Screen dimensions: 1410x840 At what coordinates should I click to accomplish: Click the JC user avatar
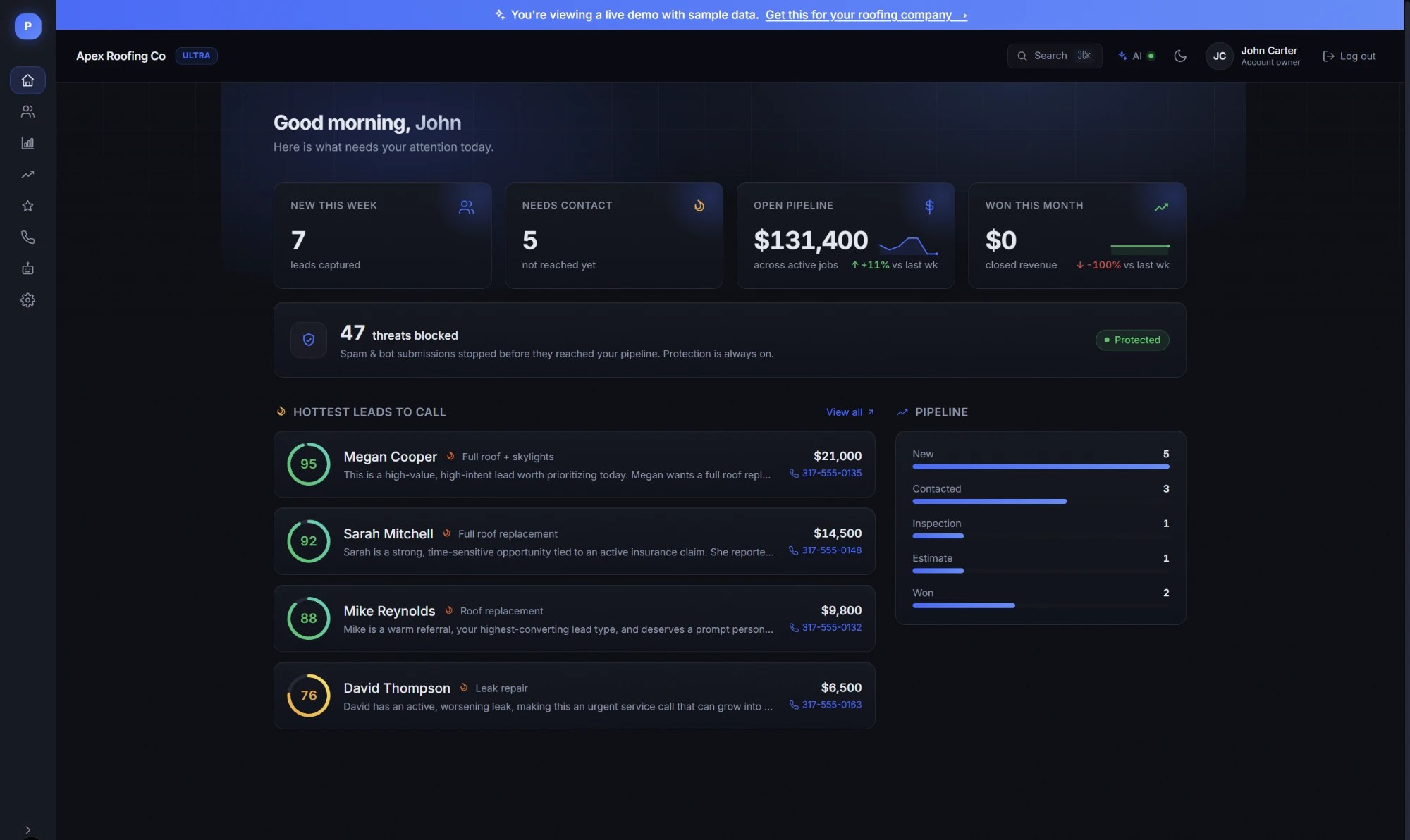click(1219, 56)
